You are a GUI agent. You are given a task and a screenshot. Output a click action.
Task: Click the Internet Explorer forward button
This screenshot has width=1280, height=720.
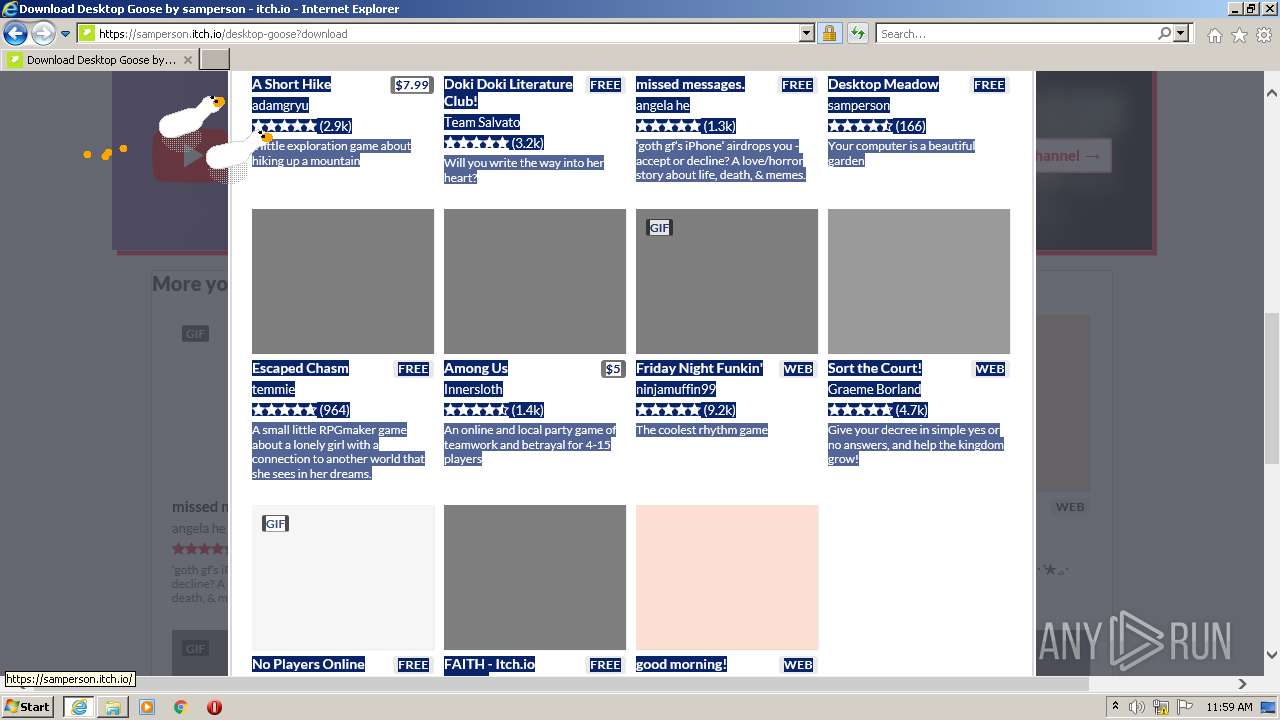click(43, 33)
